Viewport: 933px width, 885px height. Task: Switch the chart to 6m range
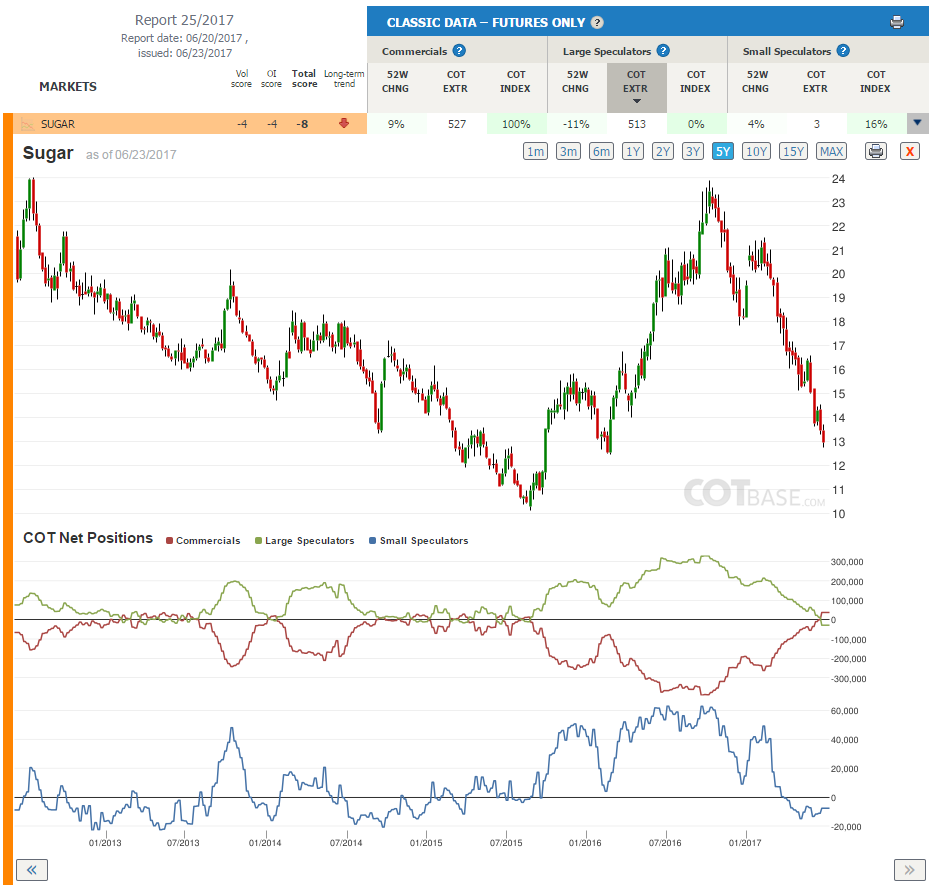601,151
